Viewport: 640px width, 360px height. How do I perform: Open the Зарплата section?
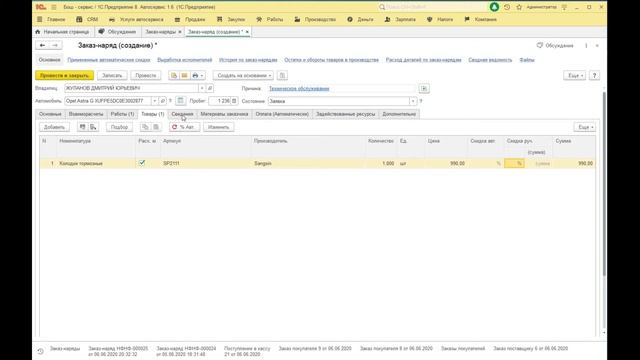point(400,19)
